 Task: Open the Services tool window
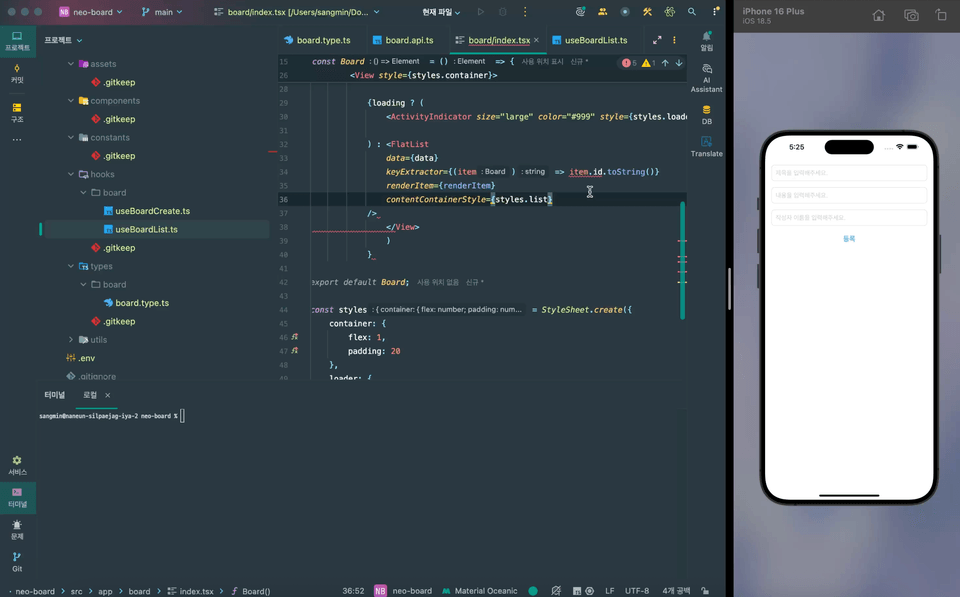point(17,465)
